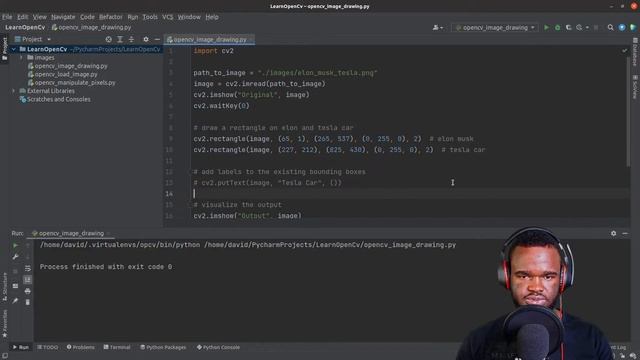
Task: Open the Run tool window button
Action: 21,347
